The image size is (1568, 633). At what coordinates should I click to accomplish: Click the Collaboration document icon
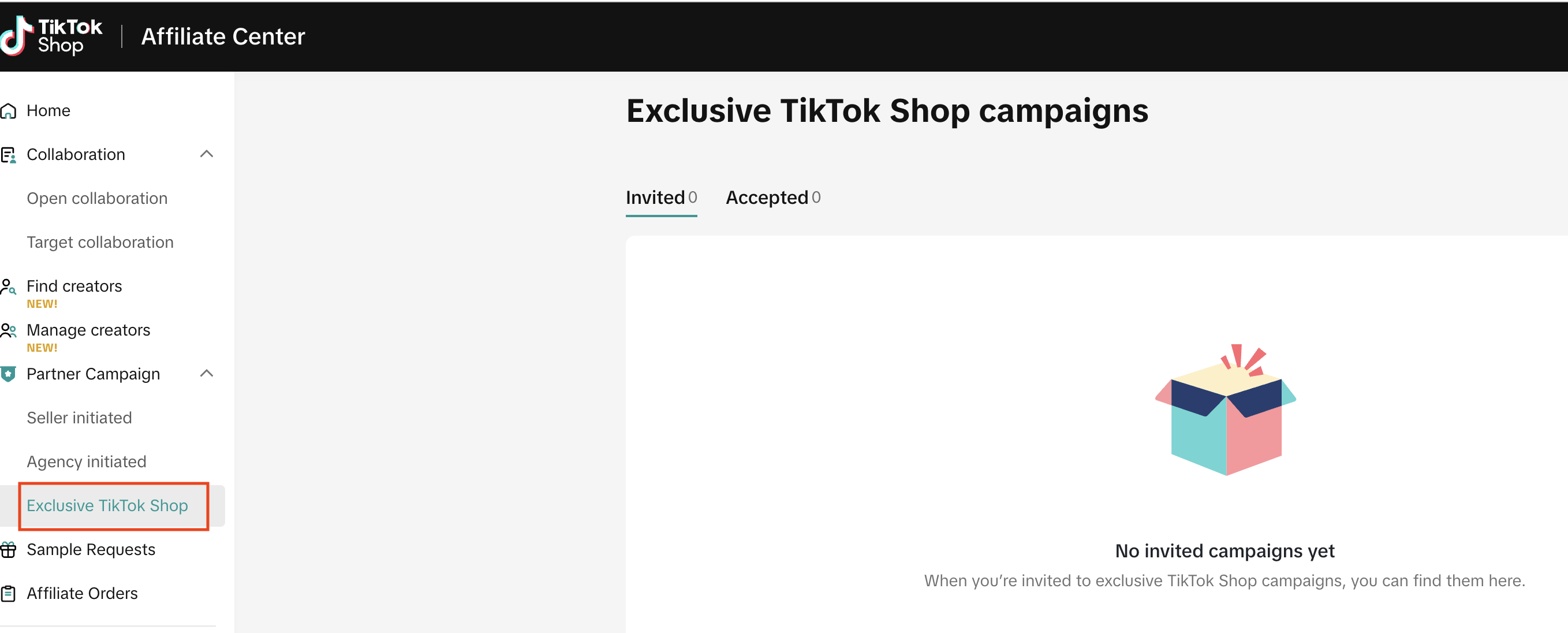pyautogui.click(x=9, y=155)
